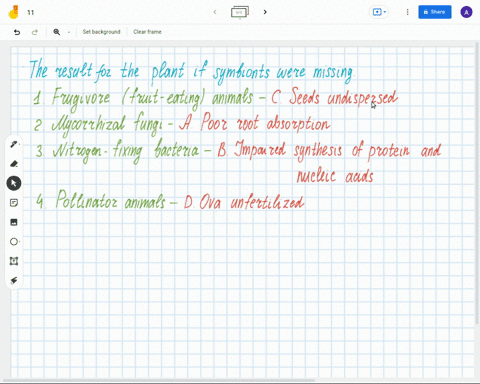Select the Eraser tool
Image resolution: width=480 pixels, height=384 pixels.
pos(14,164)
